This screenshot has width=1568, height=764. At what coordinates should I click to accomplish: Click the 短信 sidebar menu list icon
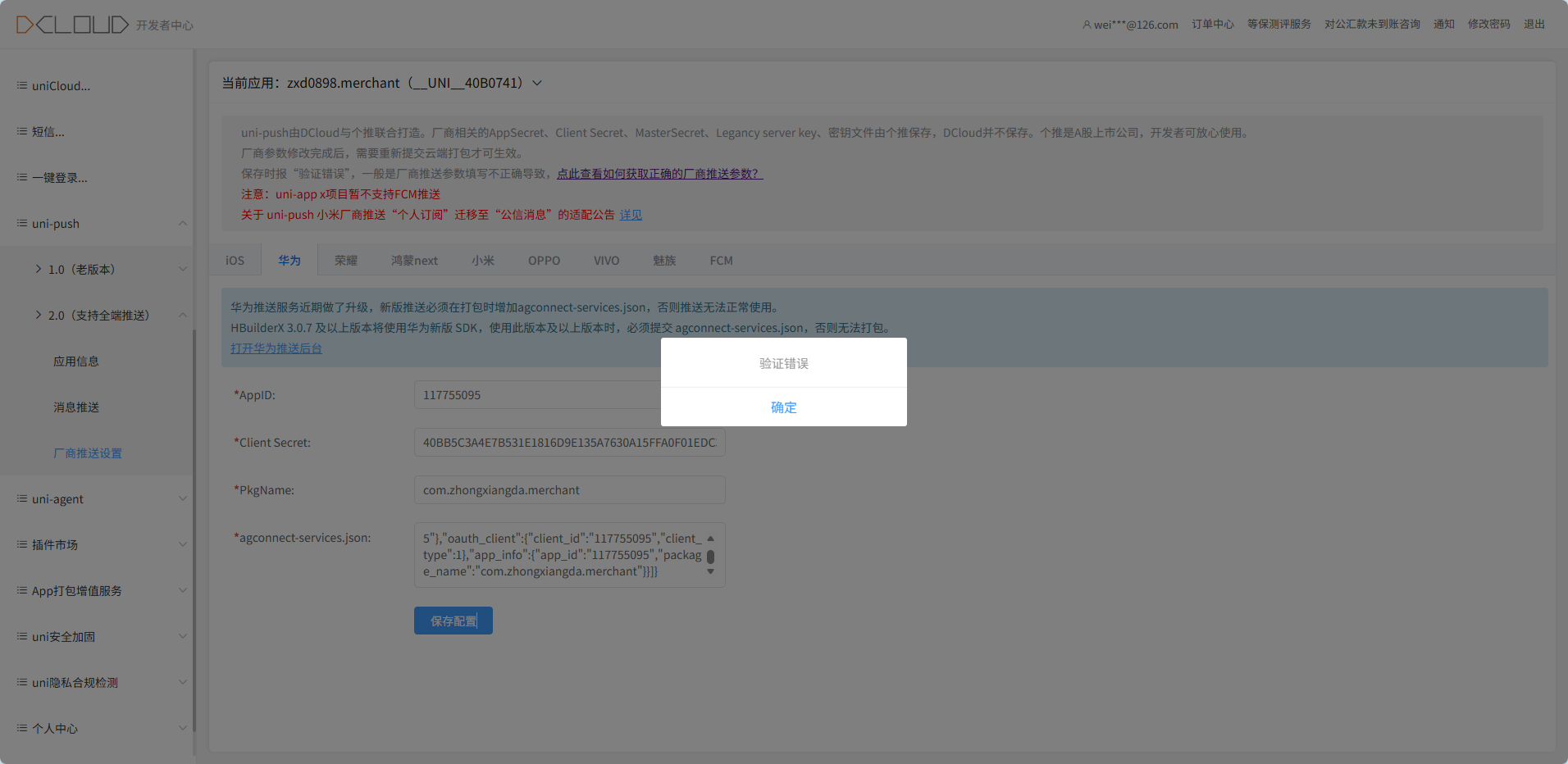pos(22,131)
